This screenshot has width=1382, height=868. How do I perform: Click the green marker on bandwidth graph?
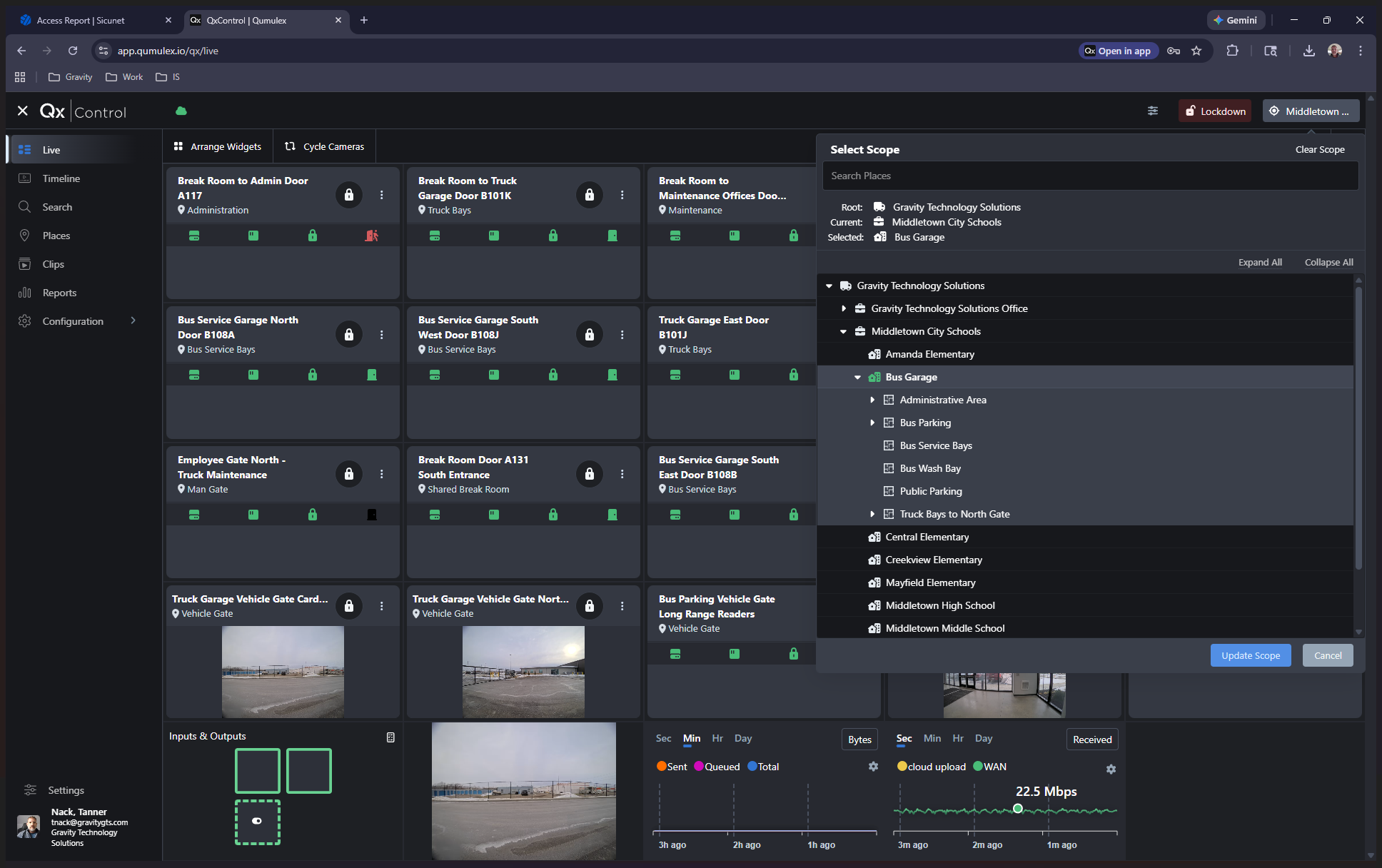point(1017,809)
